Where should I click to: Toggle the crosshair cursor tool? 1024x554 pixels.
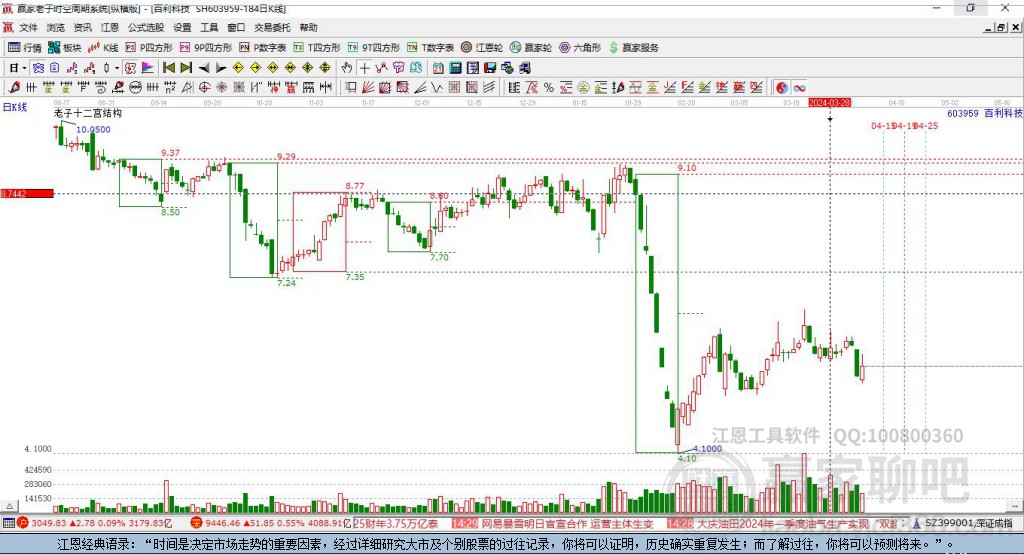click(x=364, y=68)
